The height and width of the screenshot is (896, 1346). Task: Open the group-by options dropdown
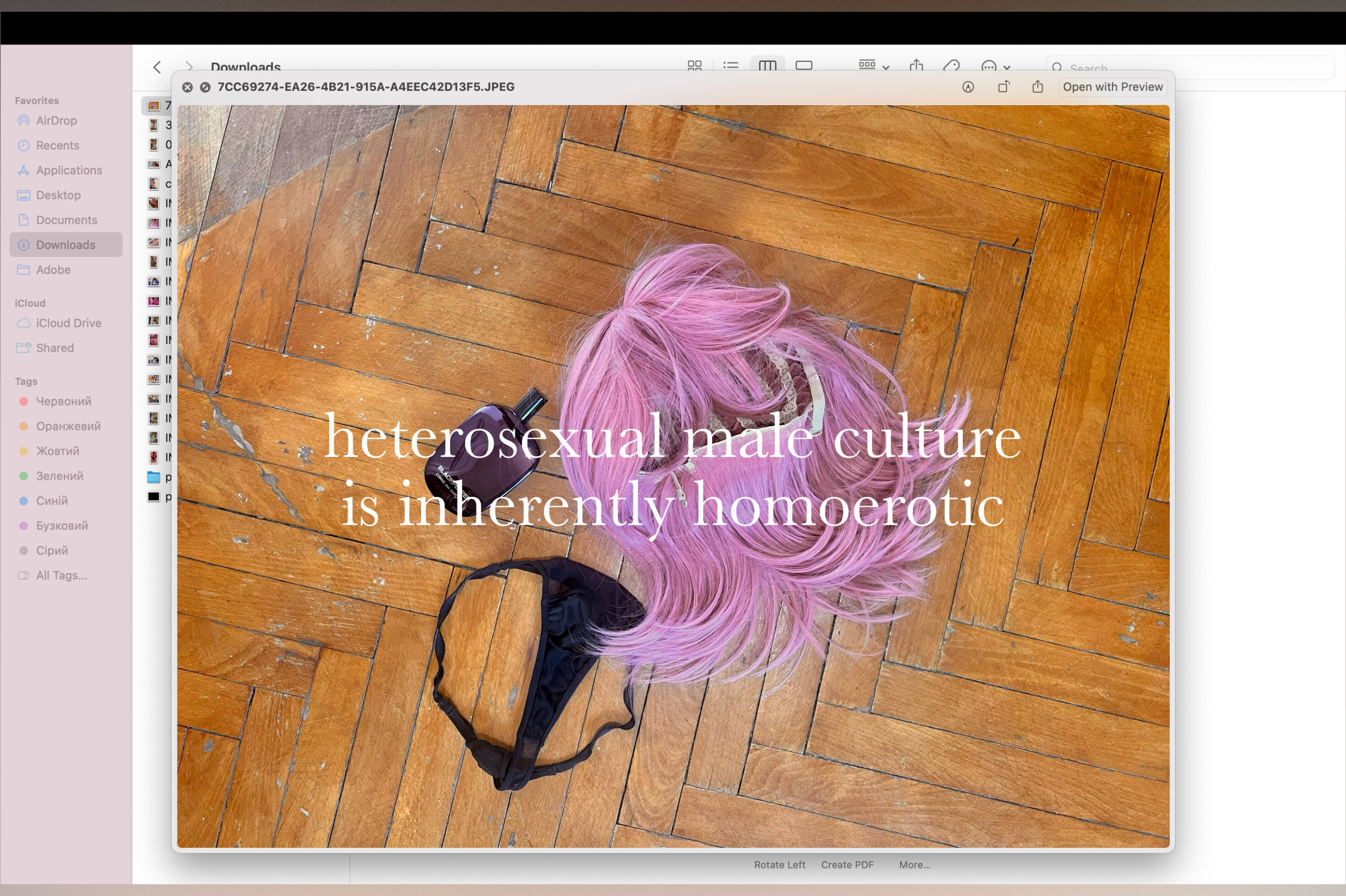point(874,66)
